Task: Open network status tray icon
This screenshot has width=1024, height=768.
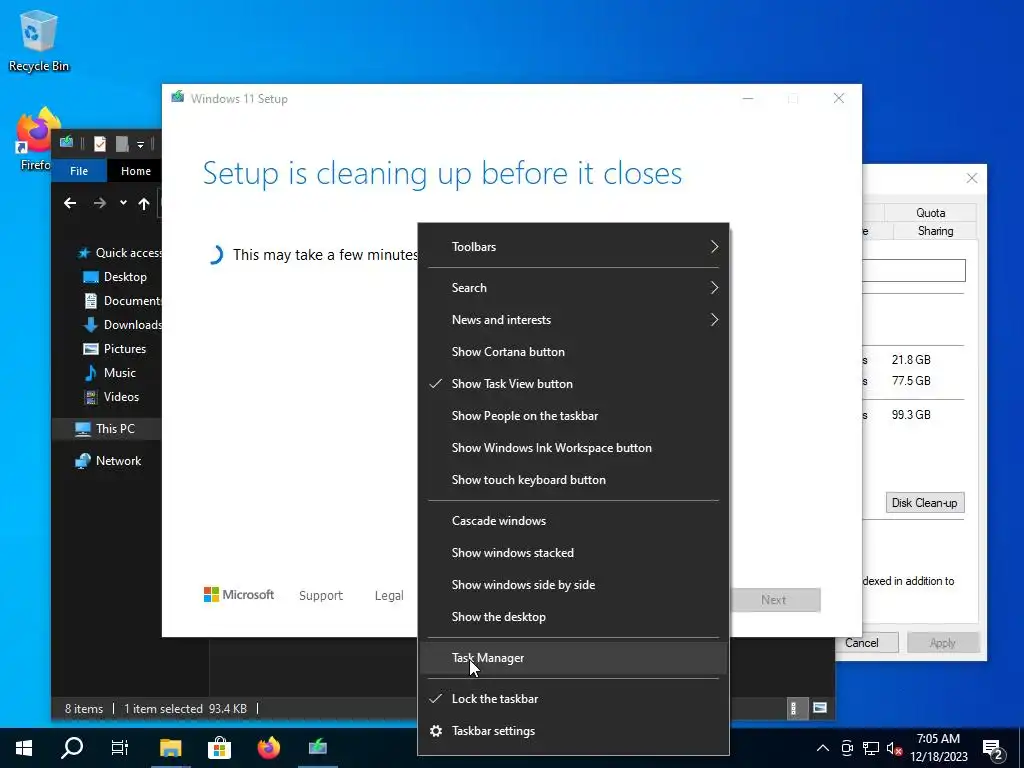Action: 871,748
